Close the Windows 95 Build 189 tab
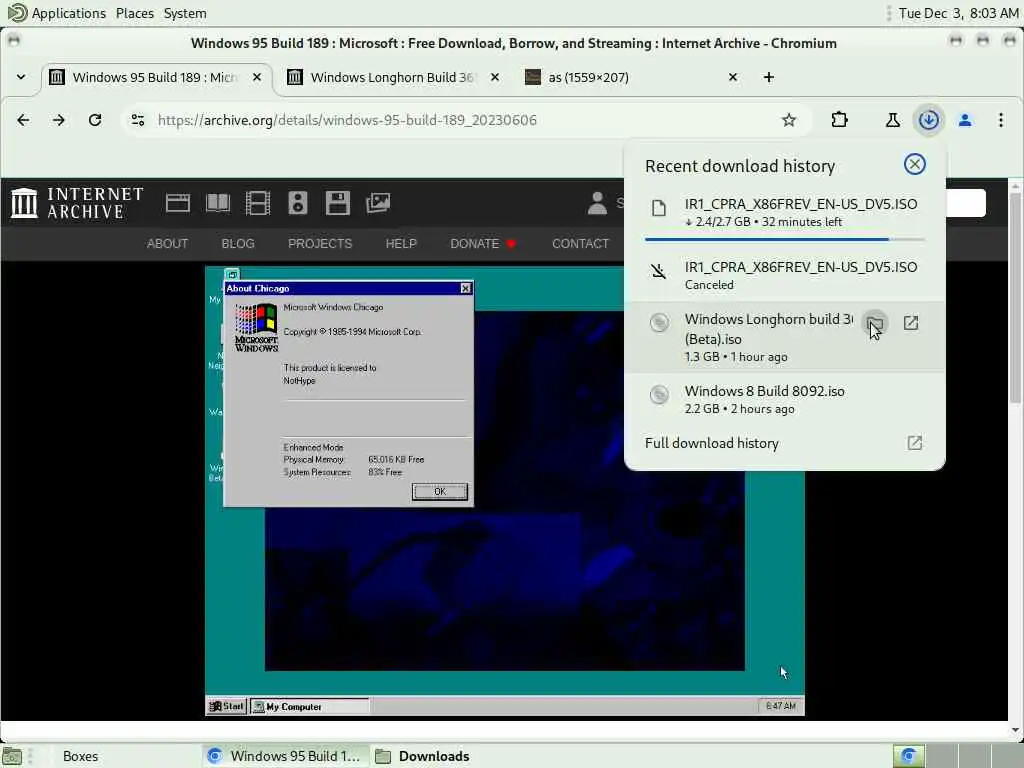Image resolution: width=1024 pixels, height=768 pixels. (257, 77)
